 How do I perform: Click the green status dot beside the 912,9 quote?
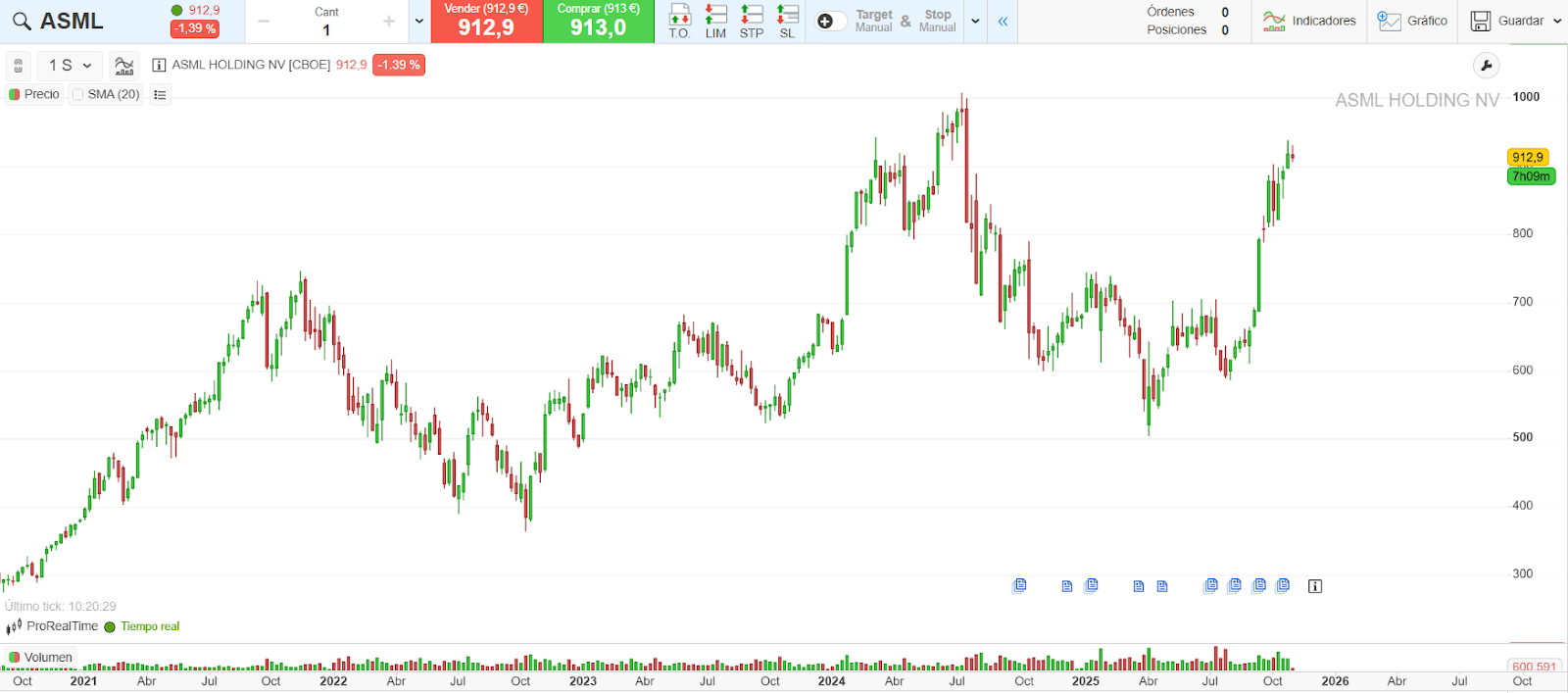click(x=177, y=10)
